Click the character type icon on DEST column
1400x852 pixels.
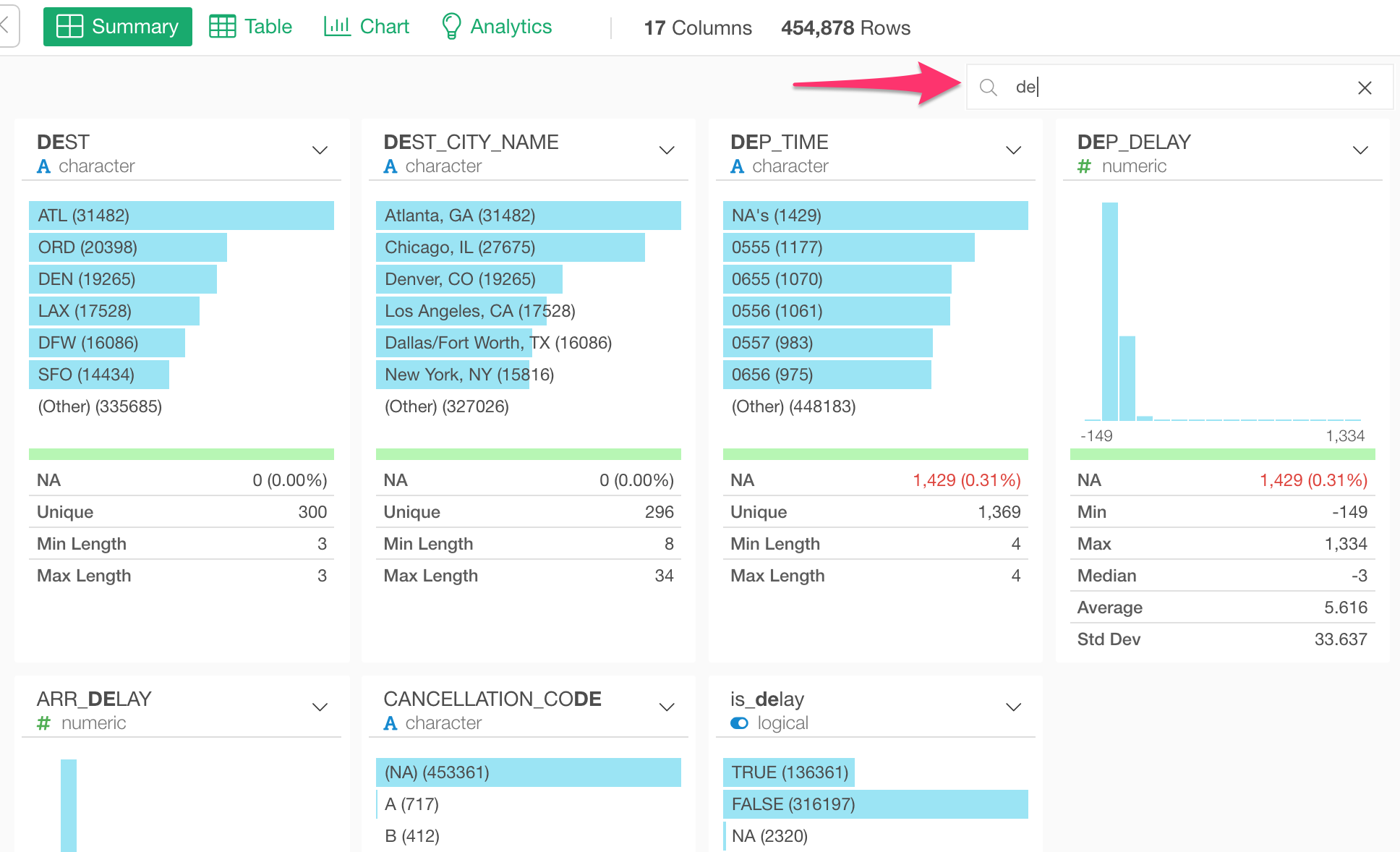click(43, 166)
